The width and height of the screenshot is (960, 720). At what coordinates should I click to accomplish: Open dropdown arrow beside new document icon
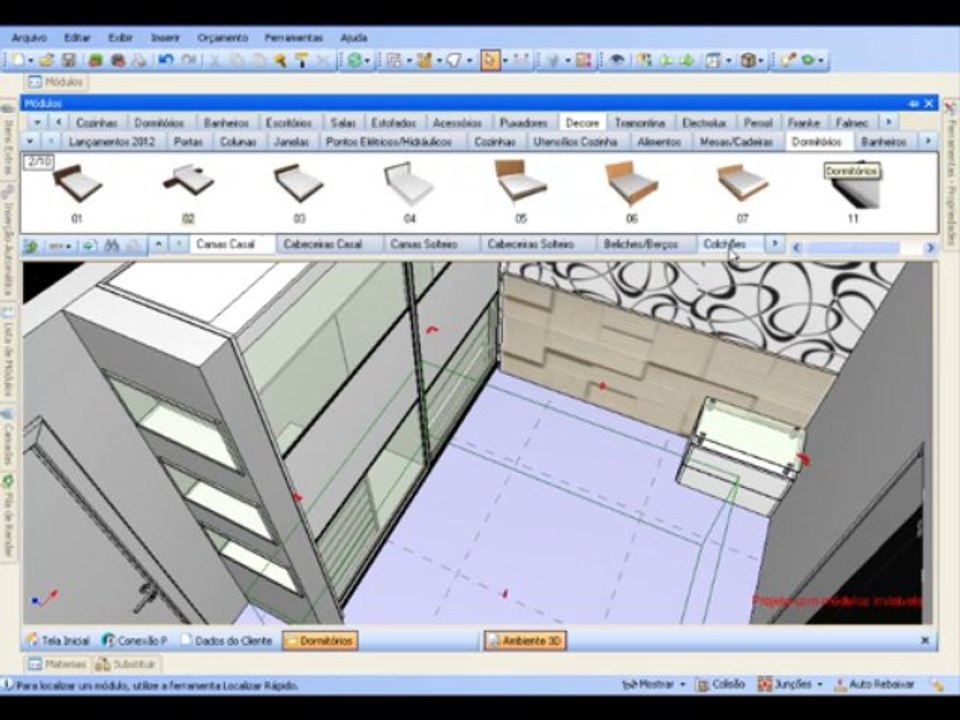pyautogui.click(x=31, y=61)
